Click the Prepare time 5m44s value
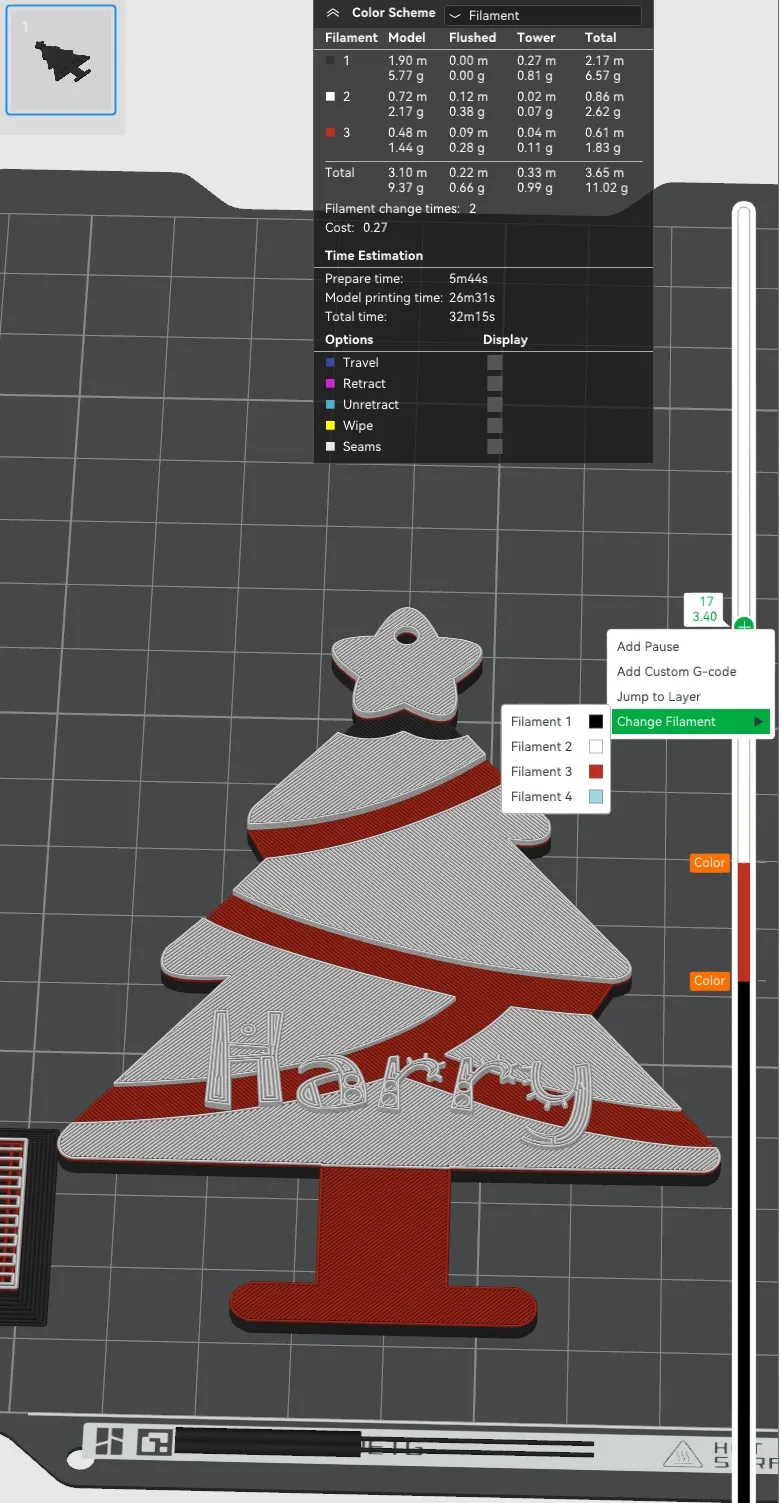 (468, 279)
